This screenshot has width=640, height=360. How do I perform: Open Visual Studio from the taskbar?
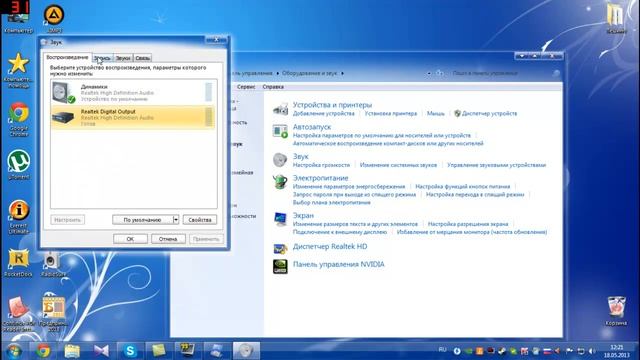pyautogui.click(x=101, y=351)
